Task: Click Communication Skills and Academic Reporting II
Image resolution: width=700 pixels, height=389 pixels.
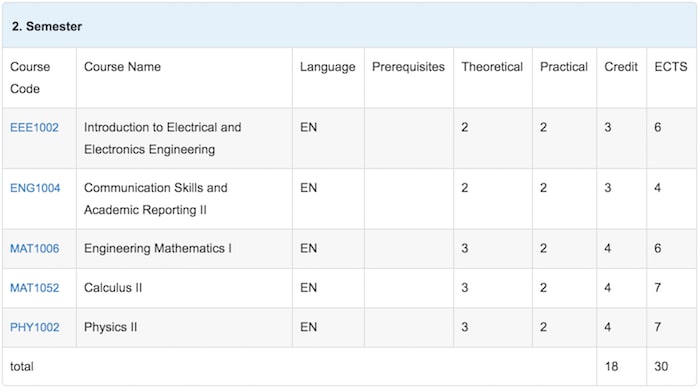Action: click(x=156, y=199)
